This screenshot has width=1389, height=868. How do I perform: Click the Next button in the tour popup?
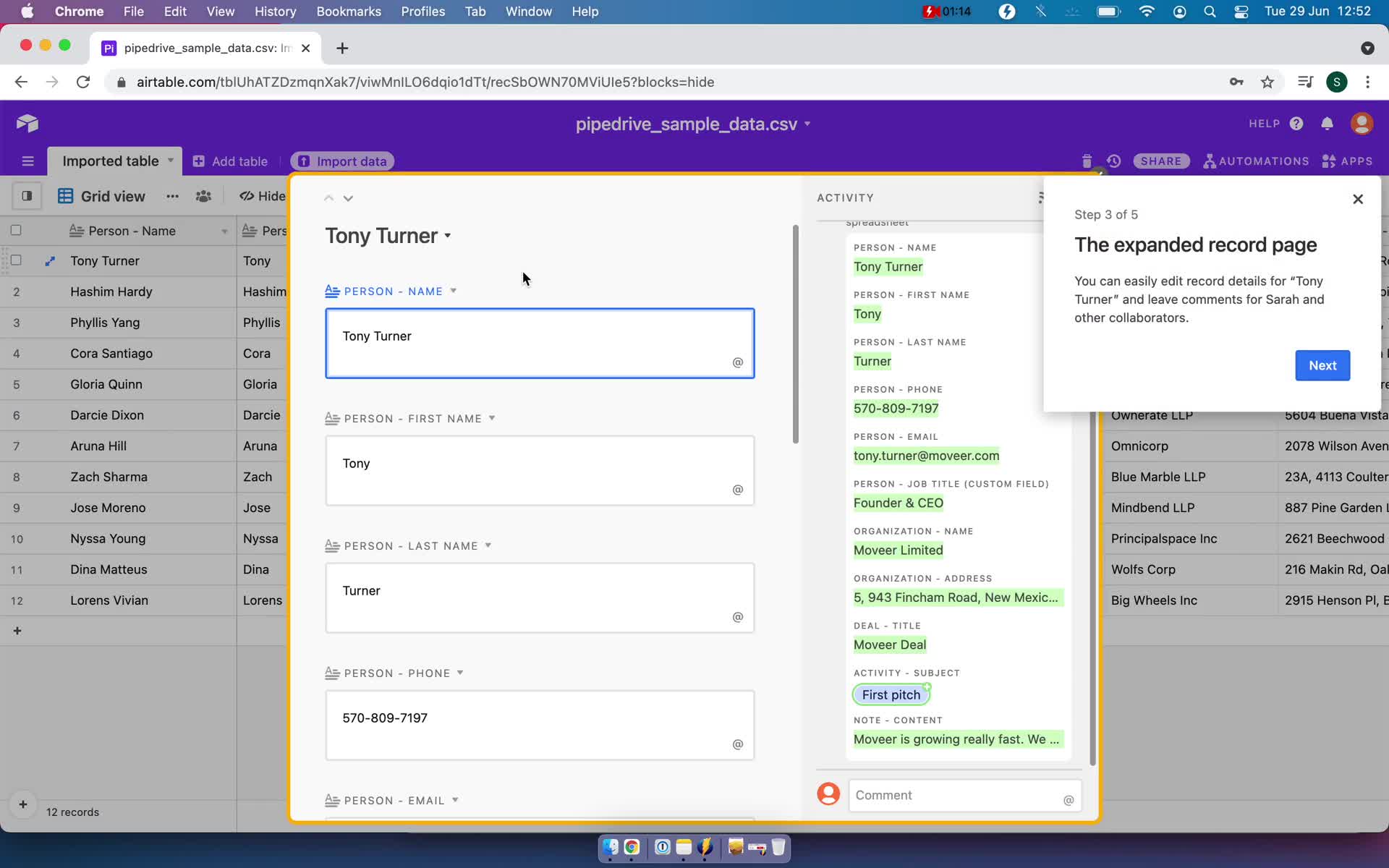pos(1322,365)
